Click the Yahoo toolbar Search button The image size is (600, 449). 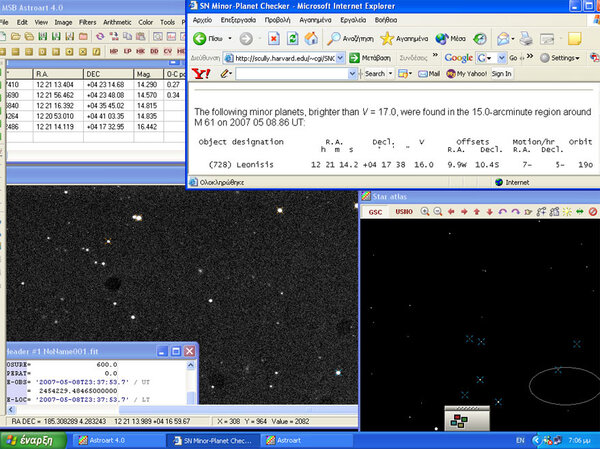click(x=374, y=73)
